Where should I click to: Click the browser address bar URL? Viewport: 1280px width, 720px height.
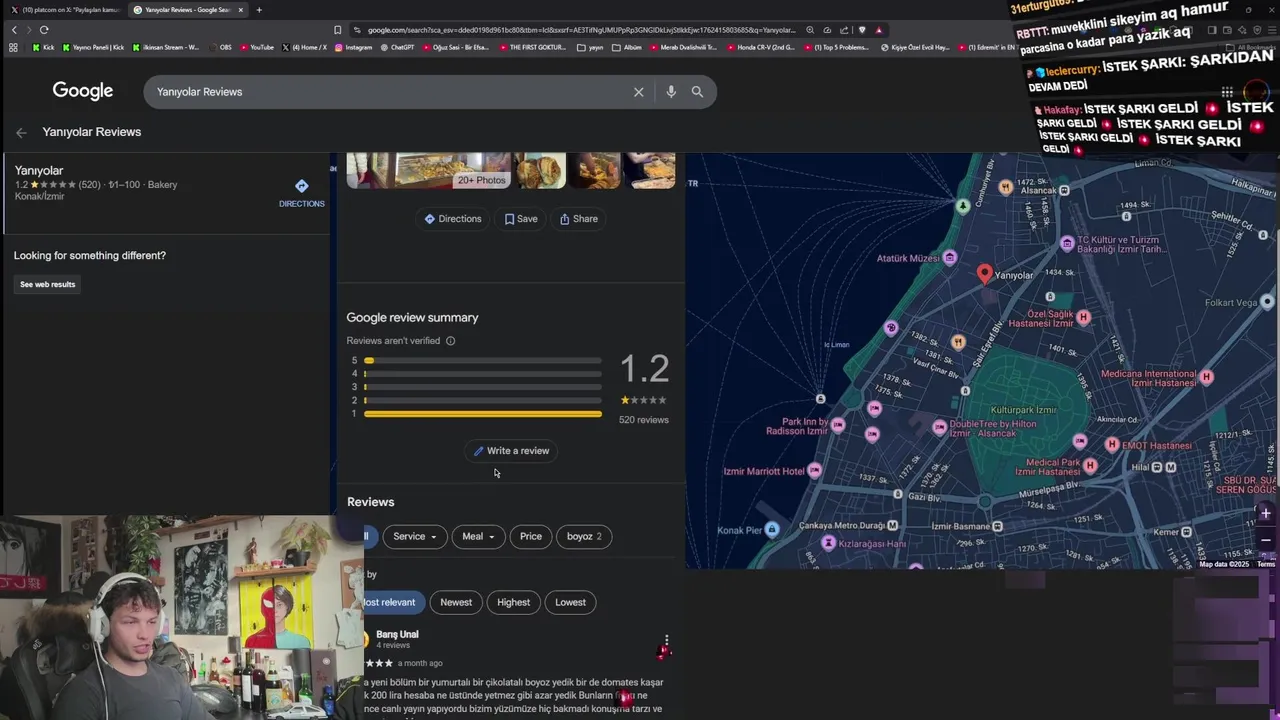[x=580, y=30]
